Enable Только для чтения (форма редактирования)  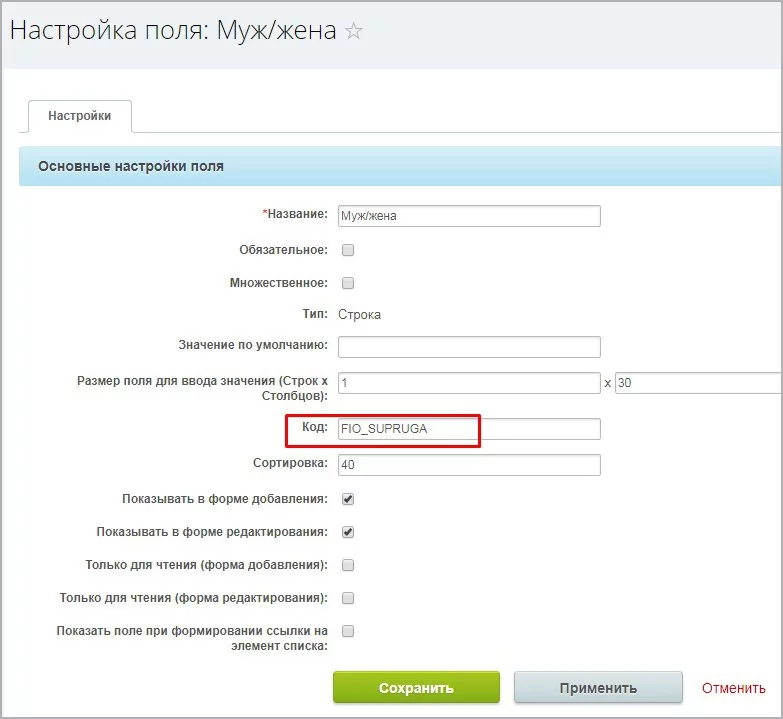tap(348, 598)
